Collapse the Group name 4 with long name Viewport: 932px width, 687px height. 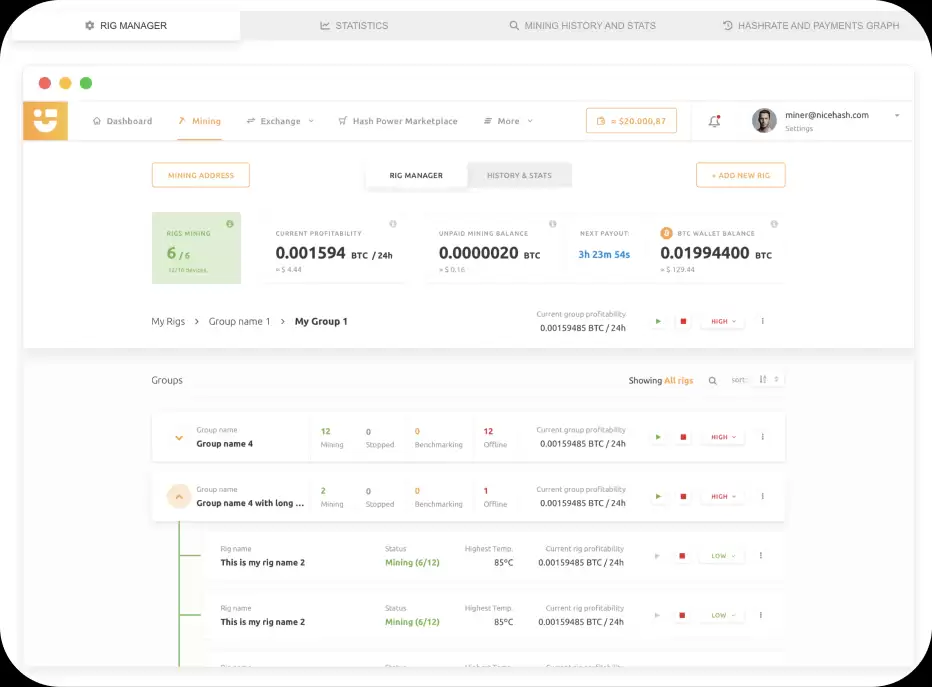click(x=179, y=497)
